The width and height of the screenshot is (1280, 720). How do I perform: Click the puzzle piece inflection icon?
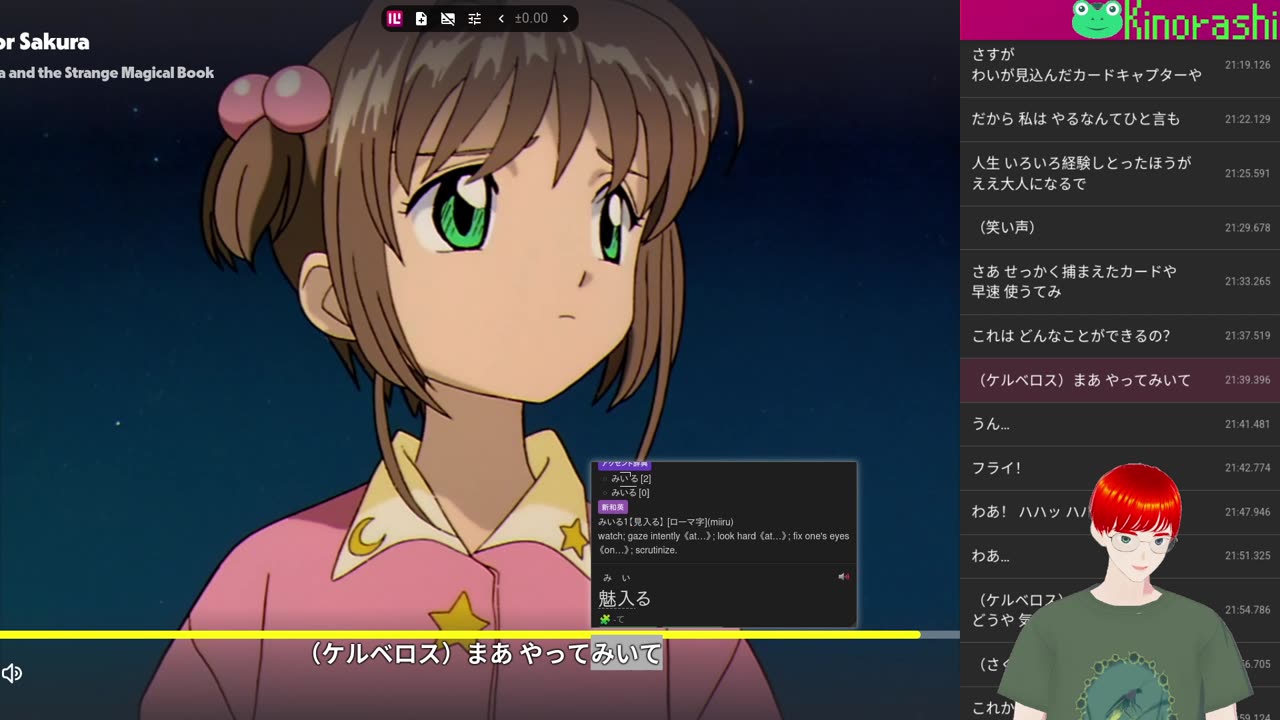pyautogui.click(x=604, y=619)
